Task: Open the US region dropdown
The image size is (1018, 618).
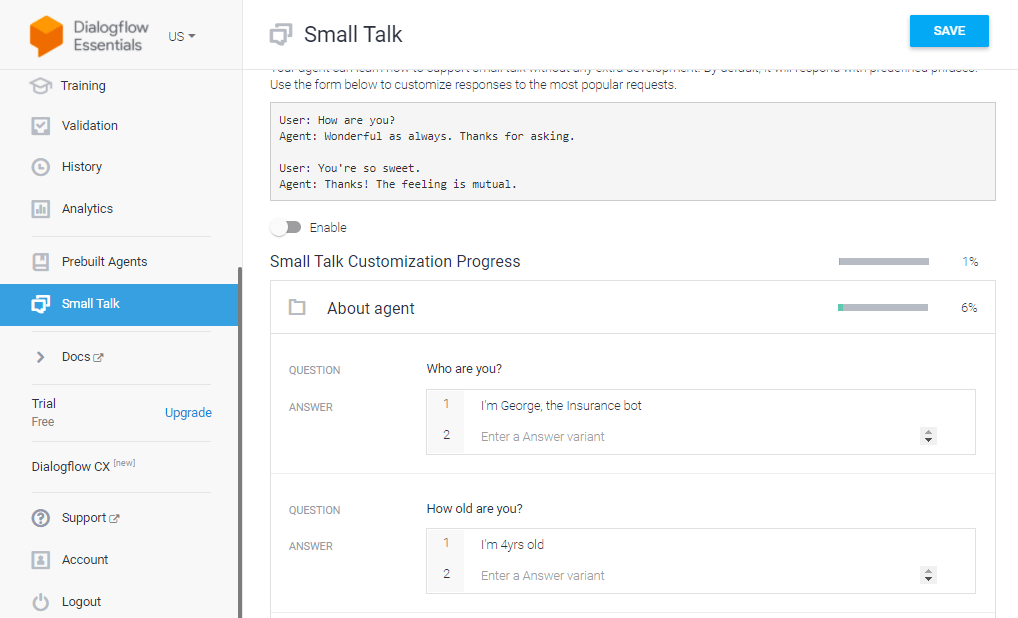Action: [182, 36]
